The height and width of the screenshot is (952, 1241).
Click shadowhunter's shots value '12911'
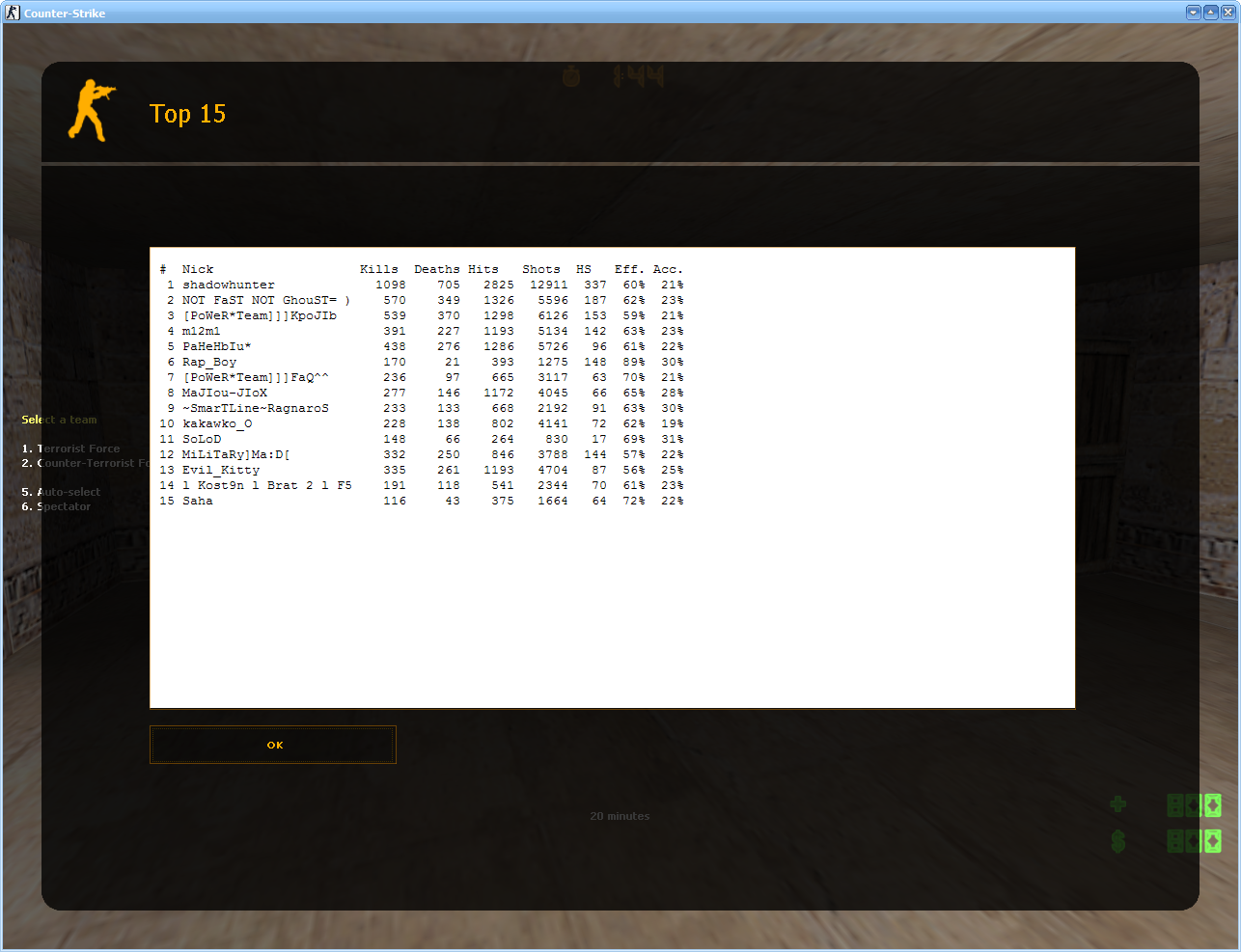(549, 285)
